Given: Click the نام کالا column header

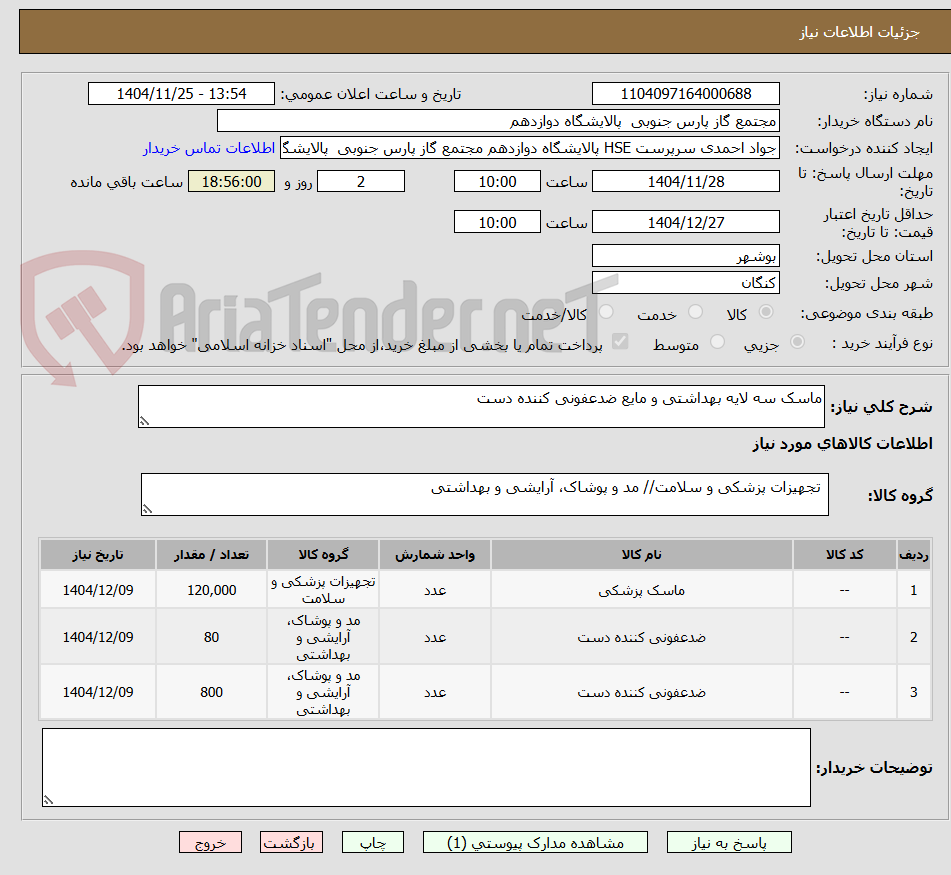Looking at the screenshot, I should [642, 554].
